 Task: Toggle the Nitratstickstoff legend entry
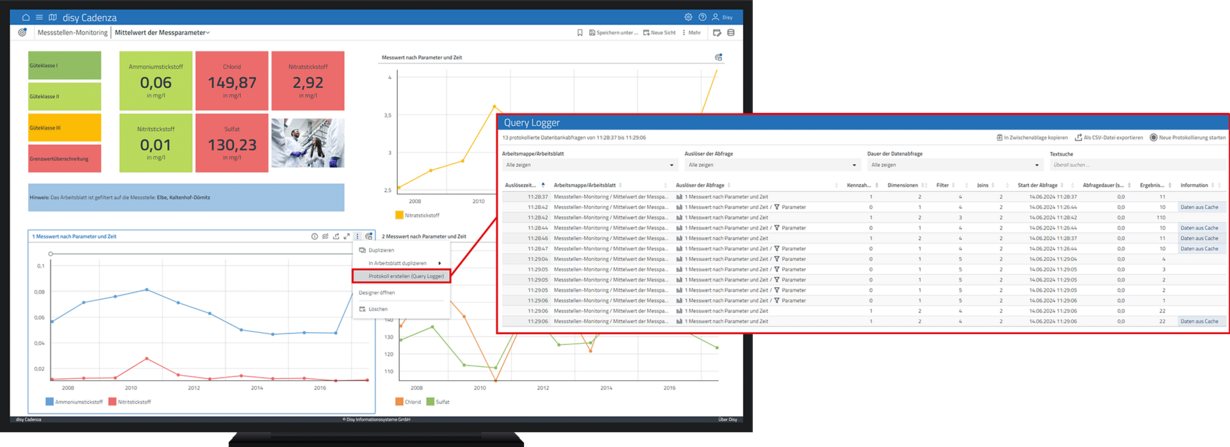tap(417, 214)
